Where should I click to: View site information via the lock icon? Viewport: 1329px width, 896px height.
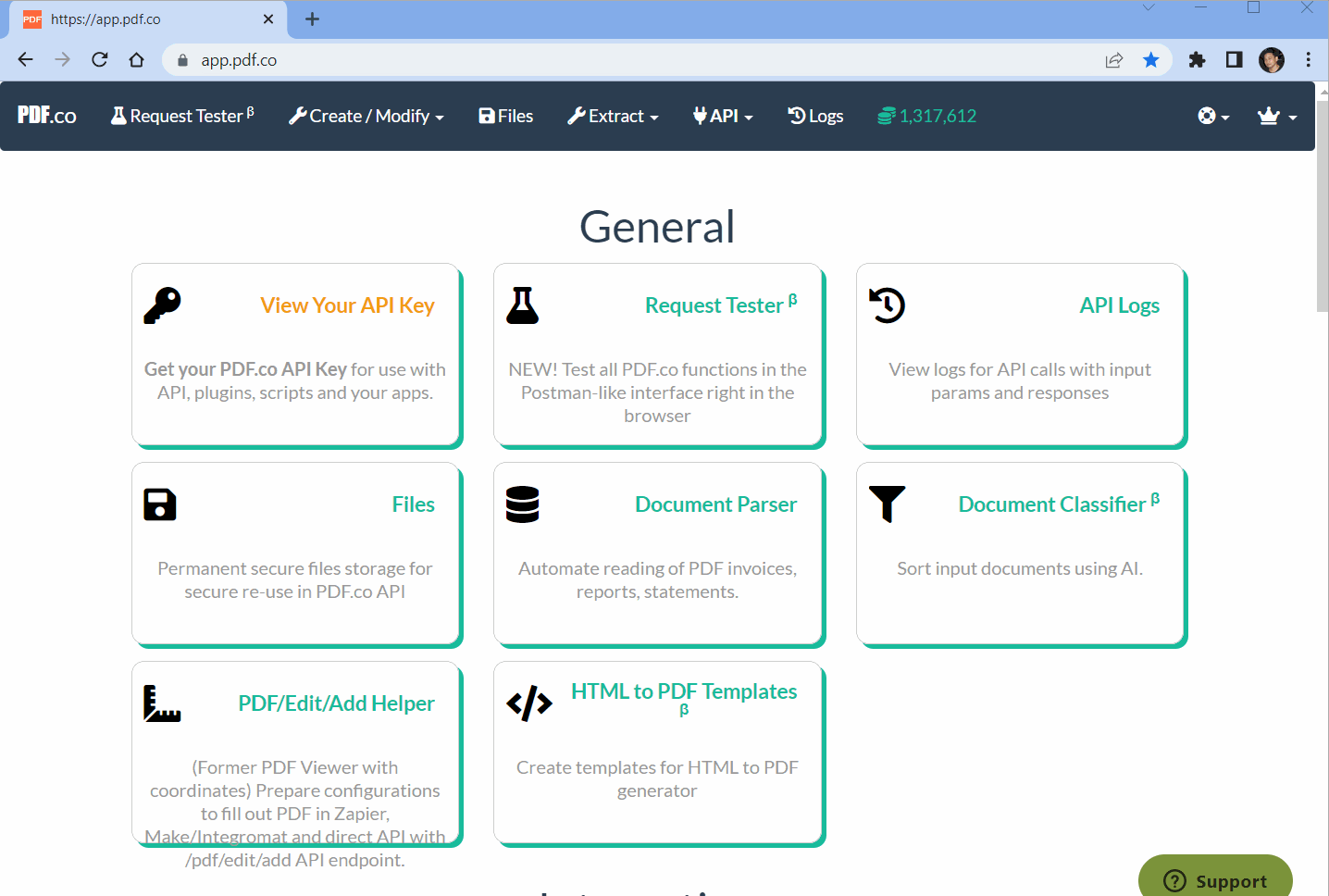click(x=182, y=60)
